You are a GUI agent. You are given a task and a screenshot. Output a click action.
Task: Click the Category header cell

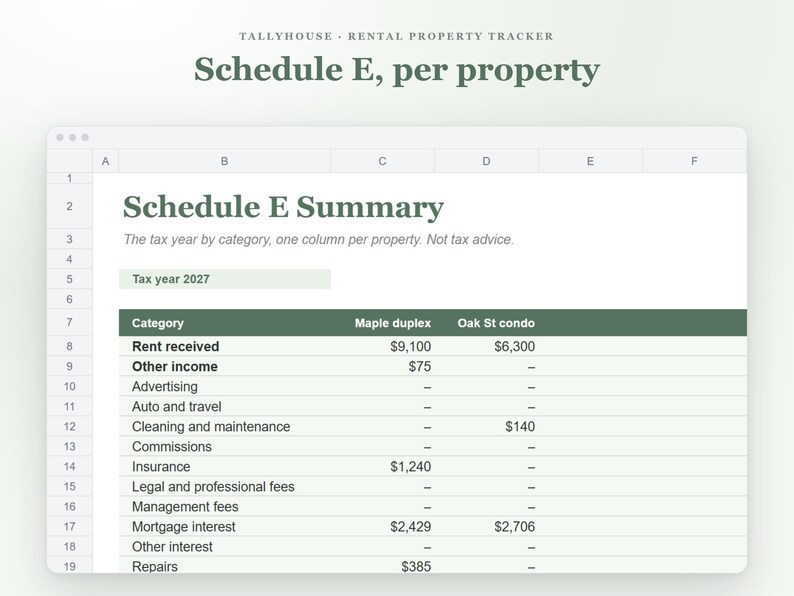225,323
